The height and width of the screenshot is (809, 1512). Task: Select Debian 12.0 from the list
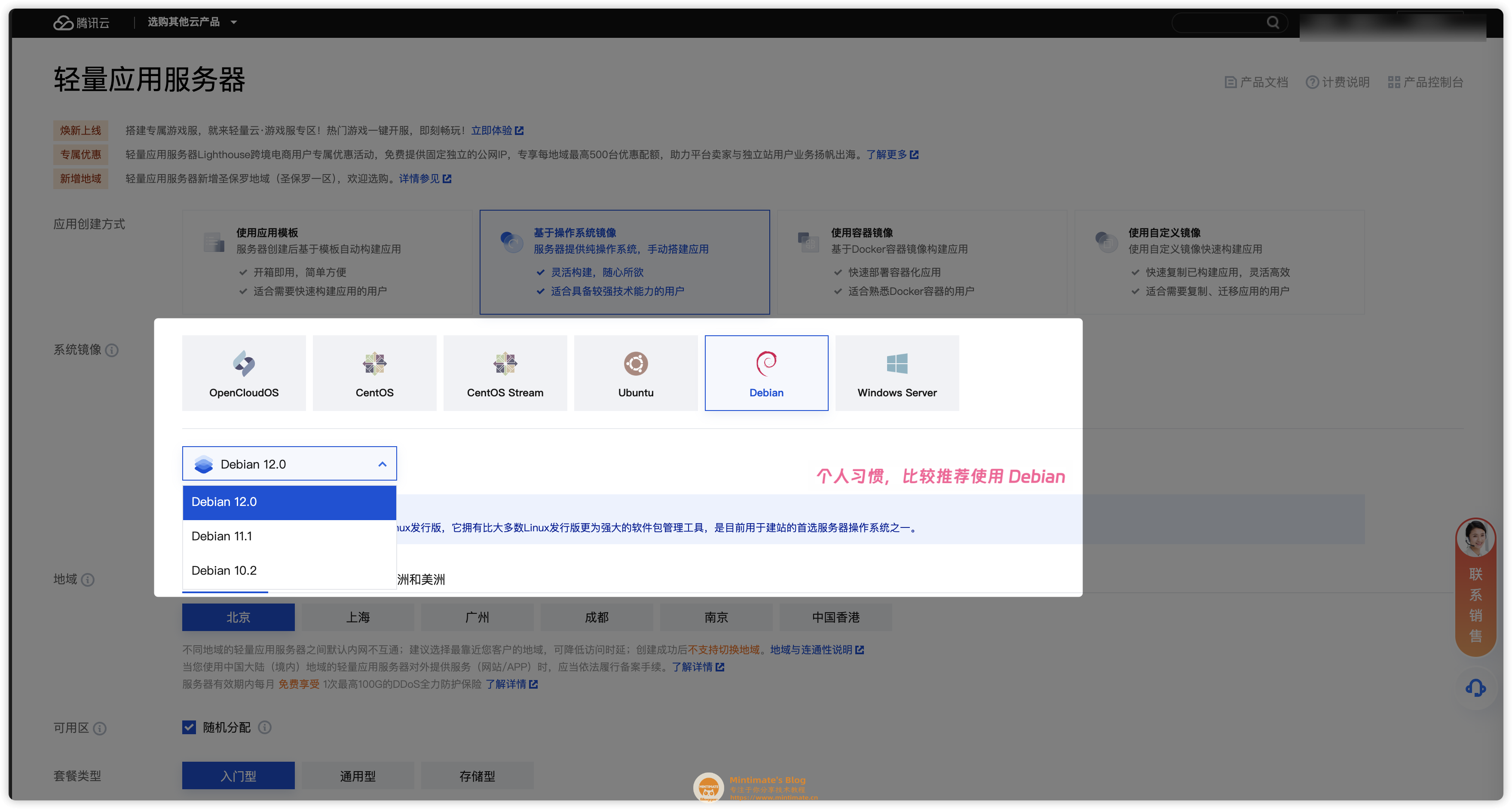pos(289,502)
